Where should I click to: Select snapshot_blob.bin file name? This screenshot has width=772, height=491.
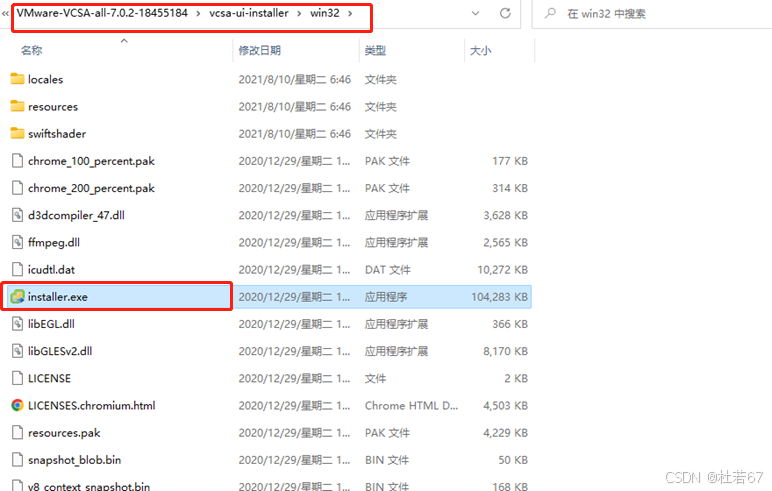click(74, 460)
